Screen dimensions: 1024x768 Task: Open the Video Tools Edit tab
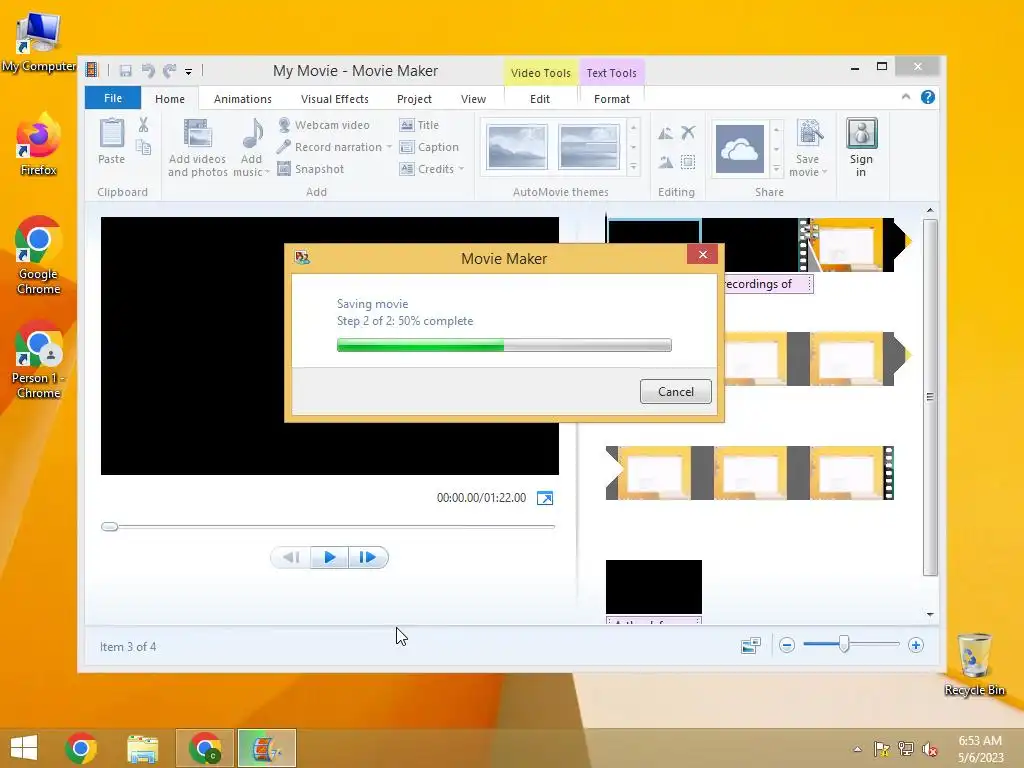click(x=539, y=99)
